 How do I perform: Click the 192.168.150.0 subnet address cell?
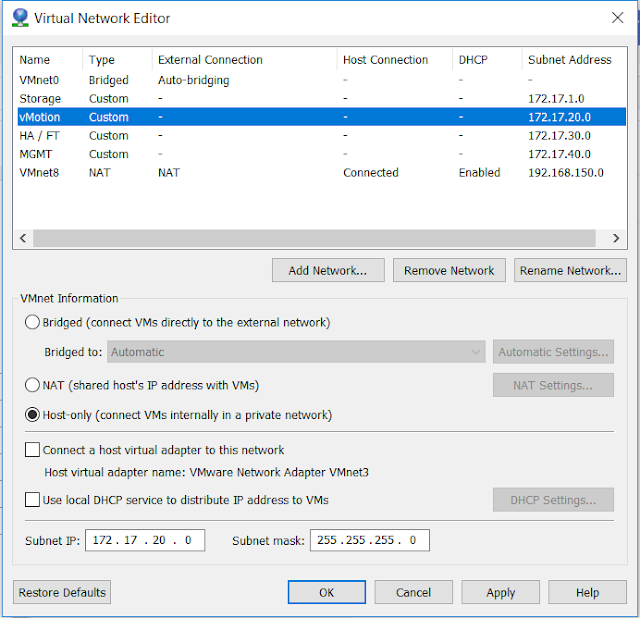coord(566,172)
